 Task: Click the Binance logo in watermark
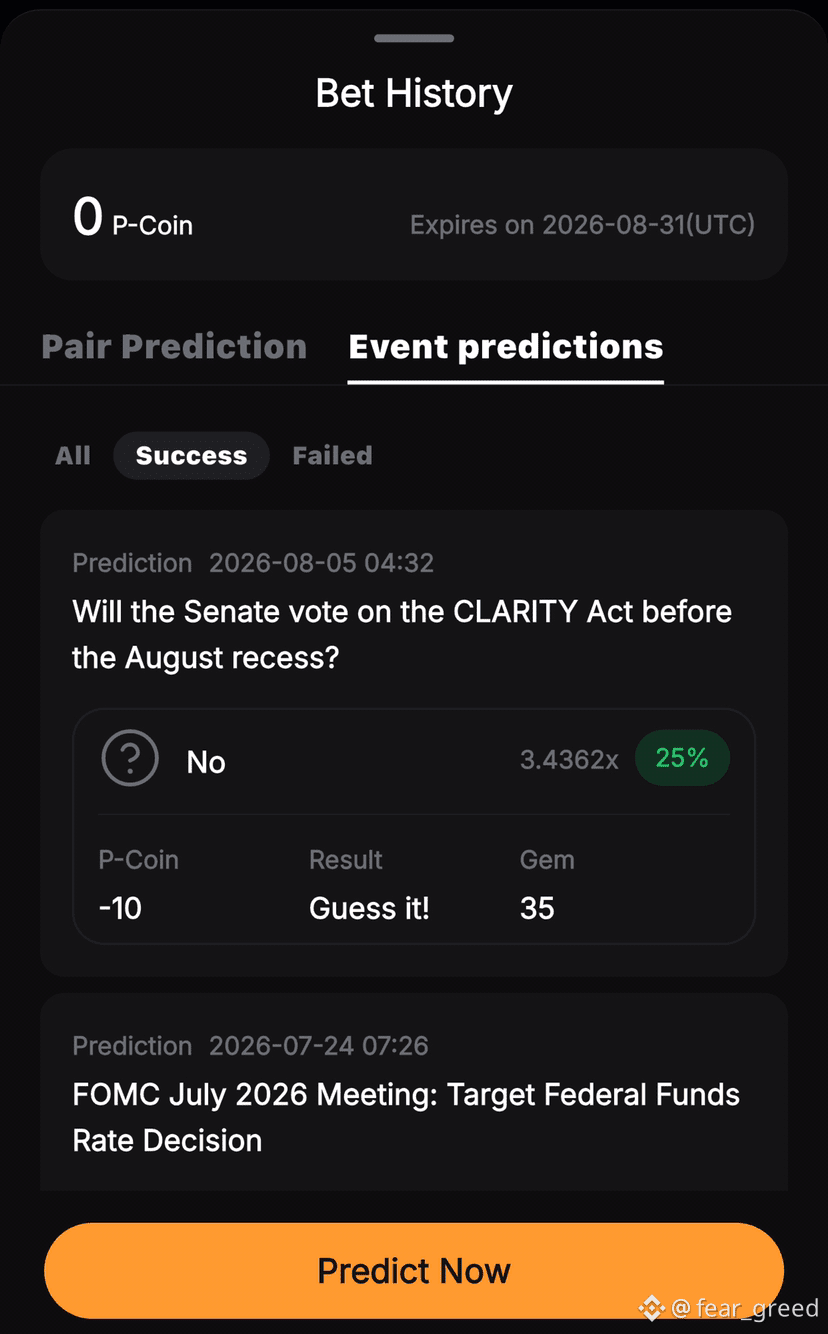point(651,1306)
